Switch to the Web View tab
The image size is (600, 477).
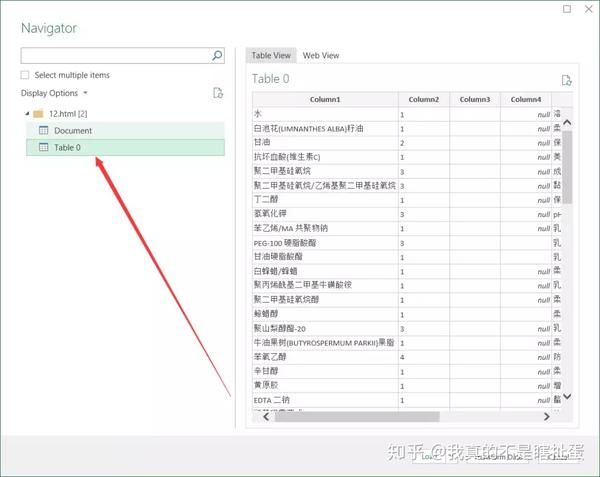(x=321, y=55)
